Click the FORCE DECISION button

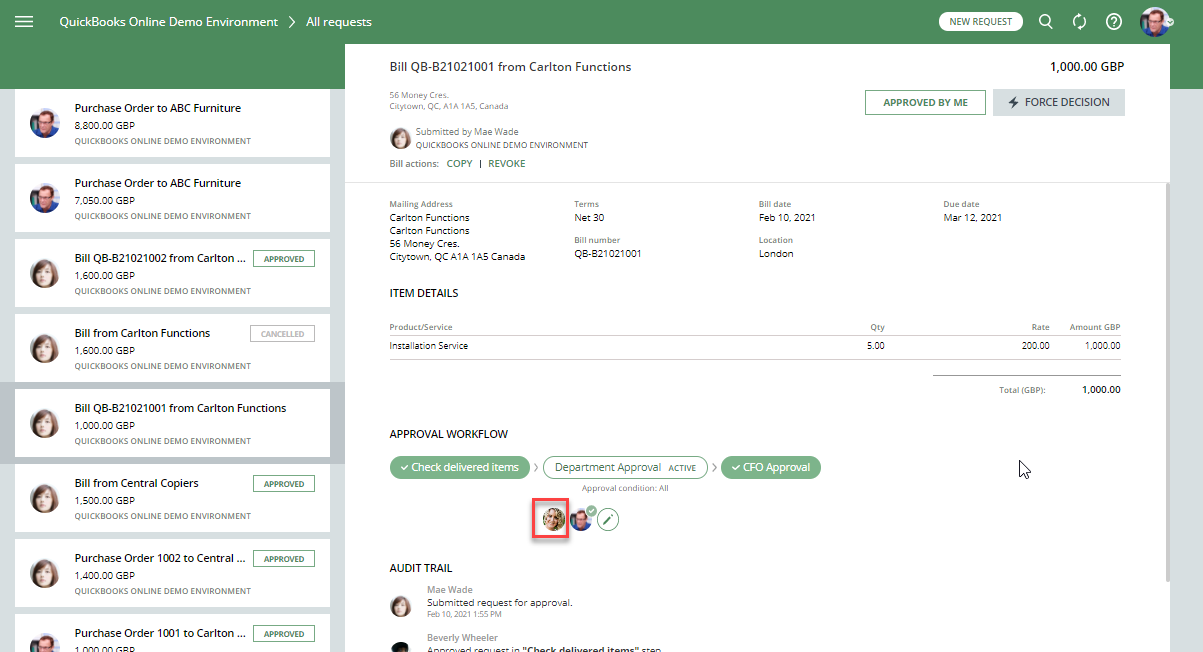pos(1059,102)
